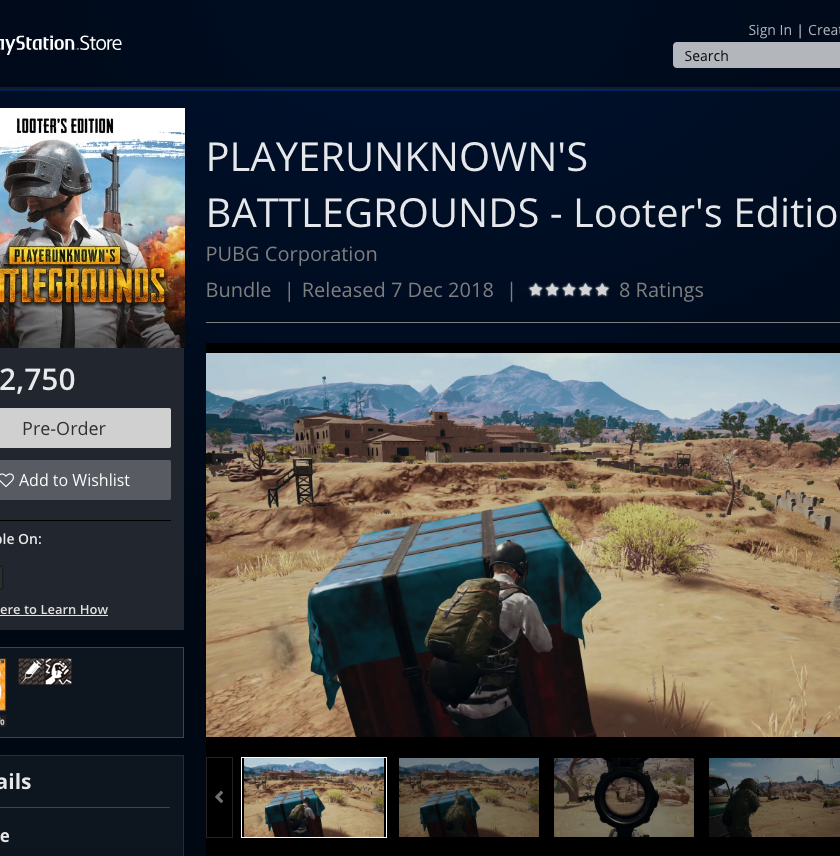Click the PlayStation Store logo
The width and height of the screenshot is (840, 856).
(x=60, y=44)
